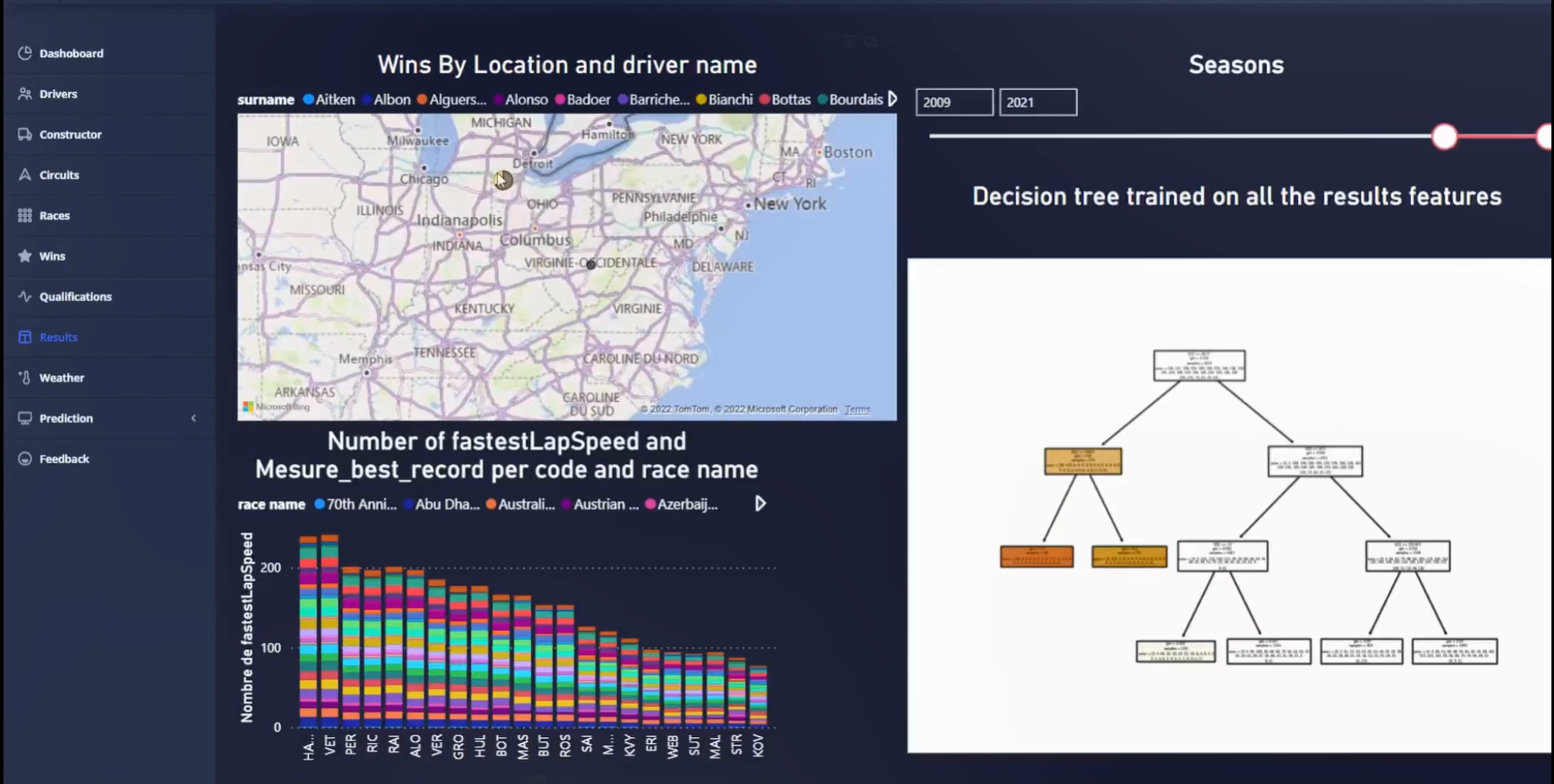The image size is (1554, 784).
Task: Expand more surnames with the legend arrow
Action: (891, 99)
